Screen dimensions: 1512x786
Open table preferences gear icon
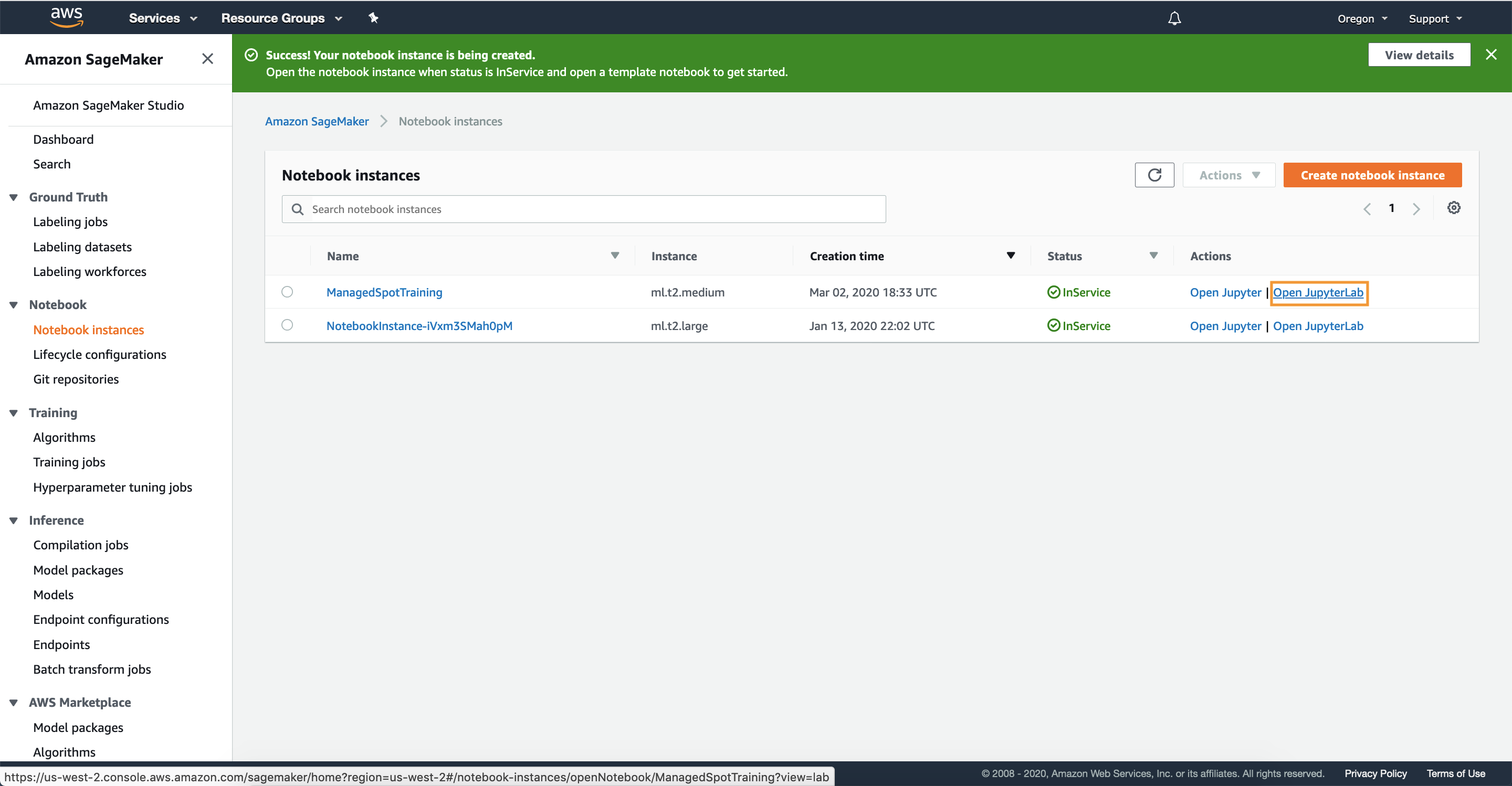1453,208
